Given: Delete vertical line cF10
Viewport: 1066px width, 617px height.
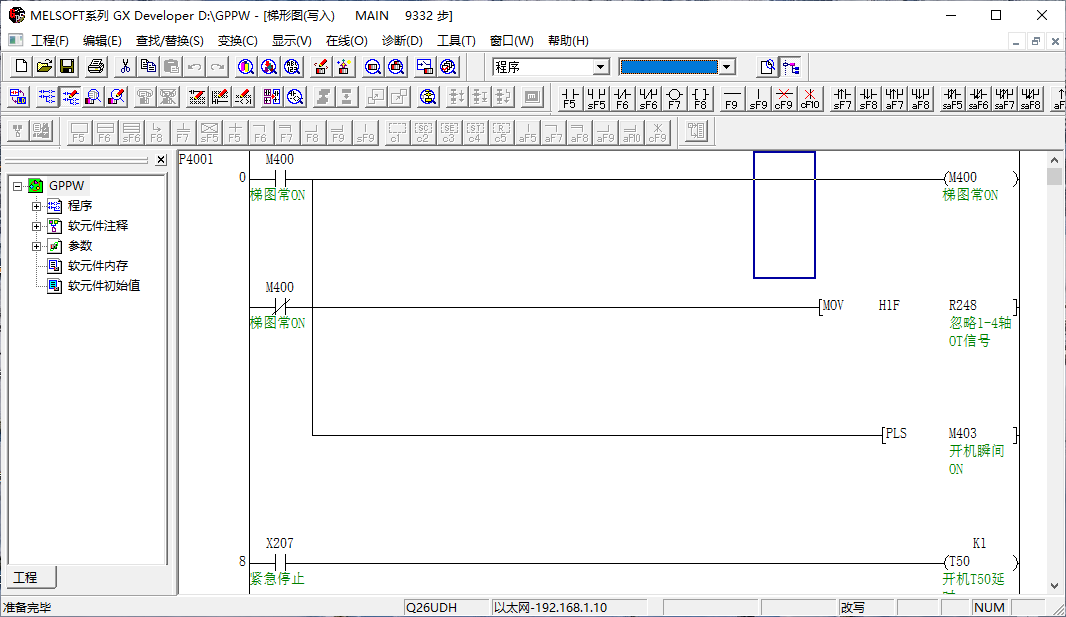Looking at the screenshot, I should pyautogui.click(x=810, y=98).
